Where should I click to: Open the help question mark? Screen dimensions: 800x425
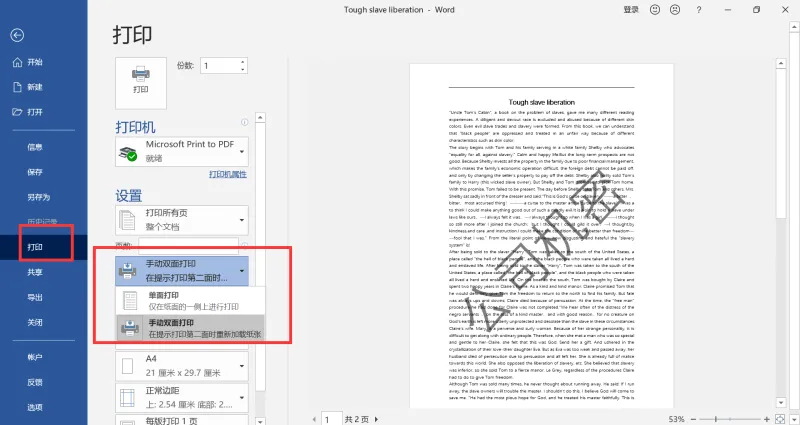698,10
